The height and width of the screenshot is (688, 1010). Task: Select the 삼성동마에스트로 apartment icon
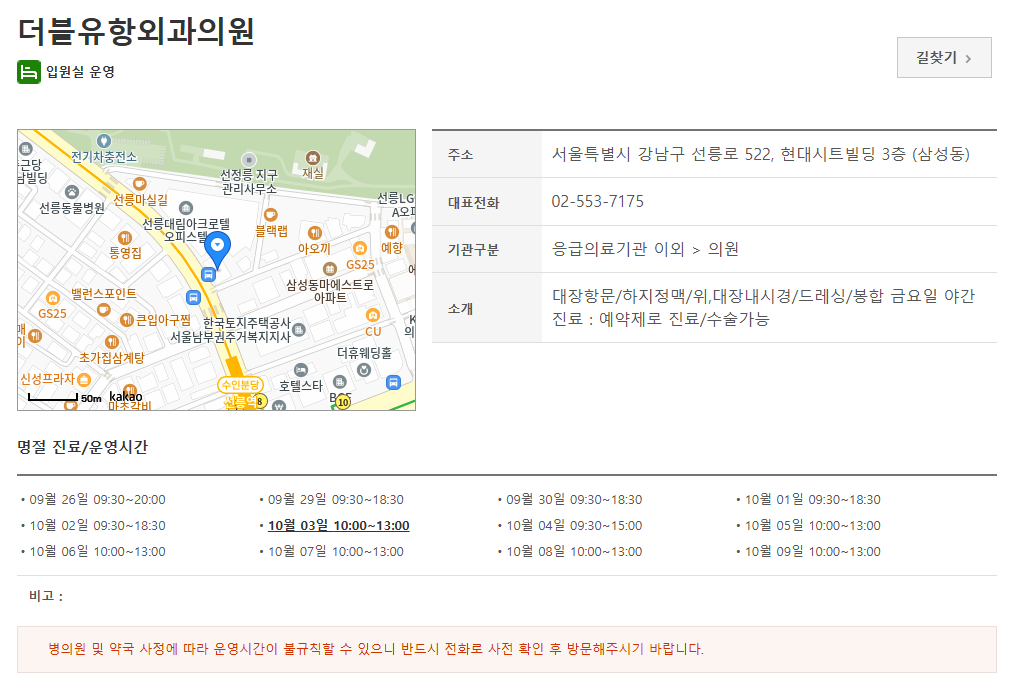(x=330, y=269)
